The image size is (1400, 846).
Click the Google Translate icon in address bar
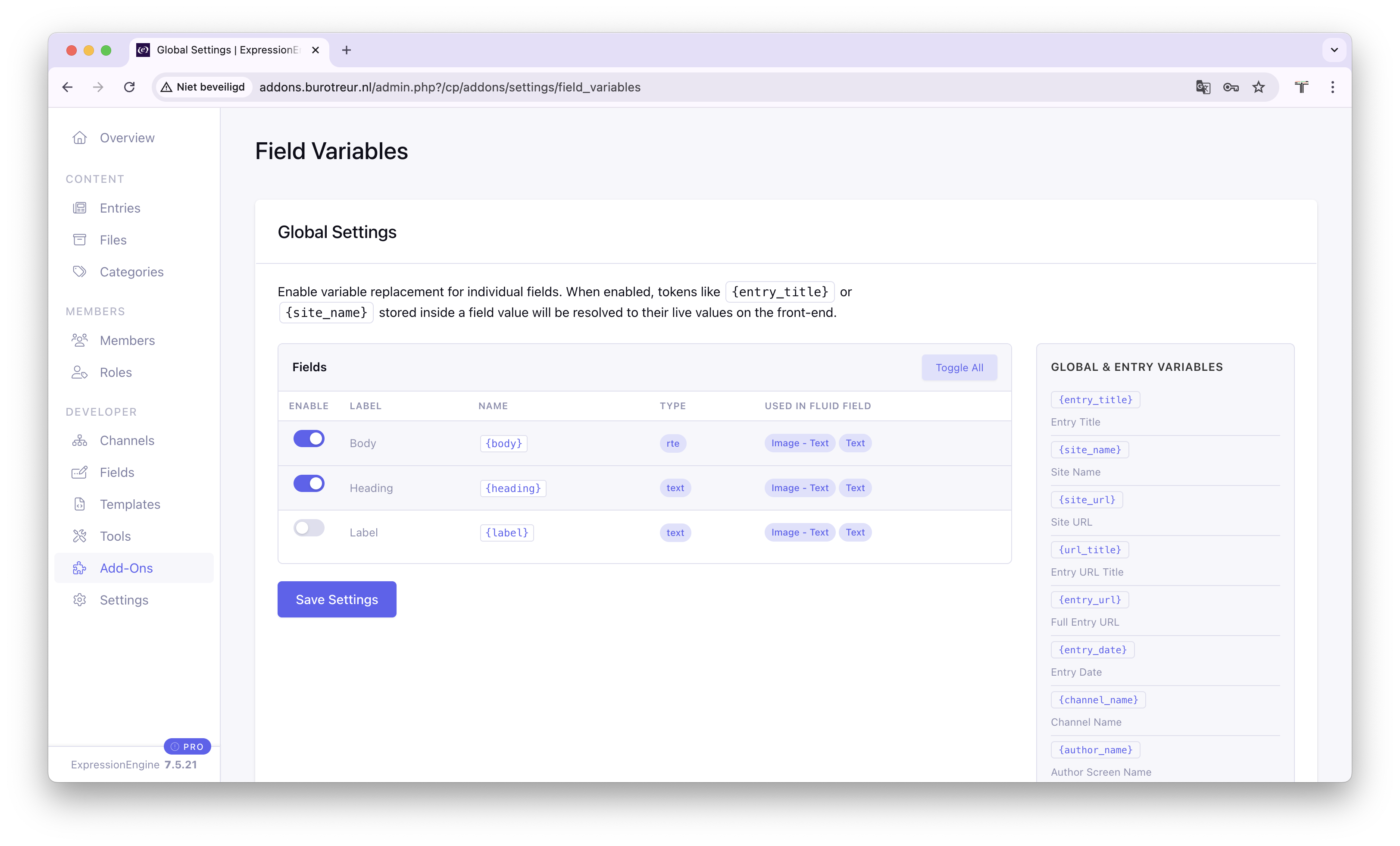pos(1203,87)
